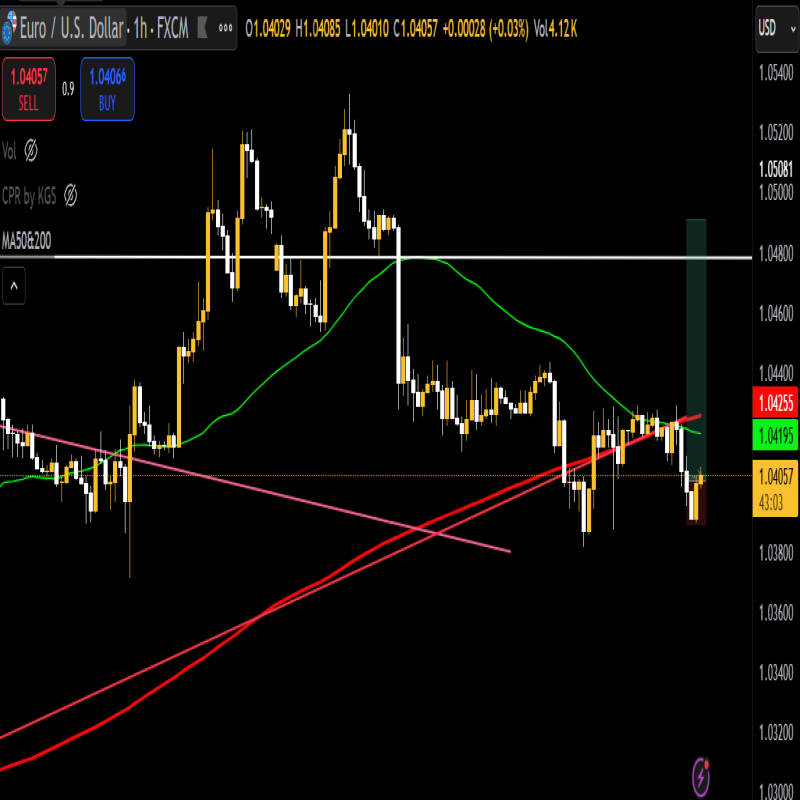Click the red 1.04255 price label
The width and height of the screenshot is (800, 800).
click(774, 404)
